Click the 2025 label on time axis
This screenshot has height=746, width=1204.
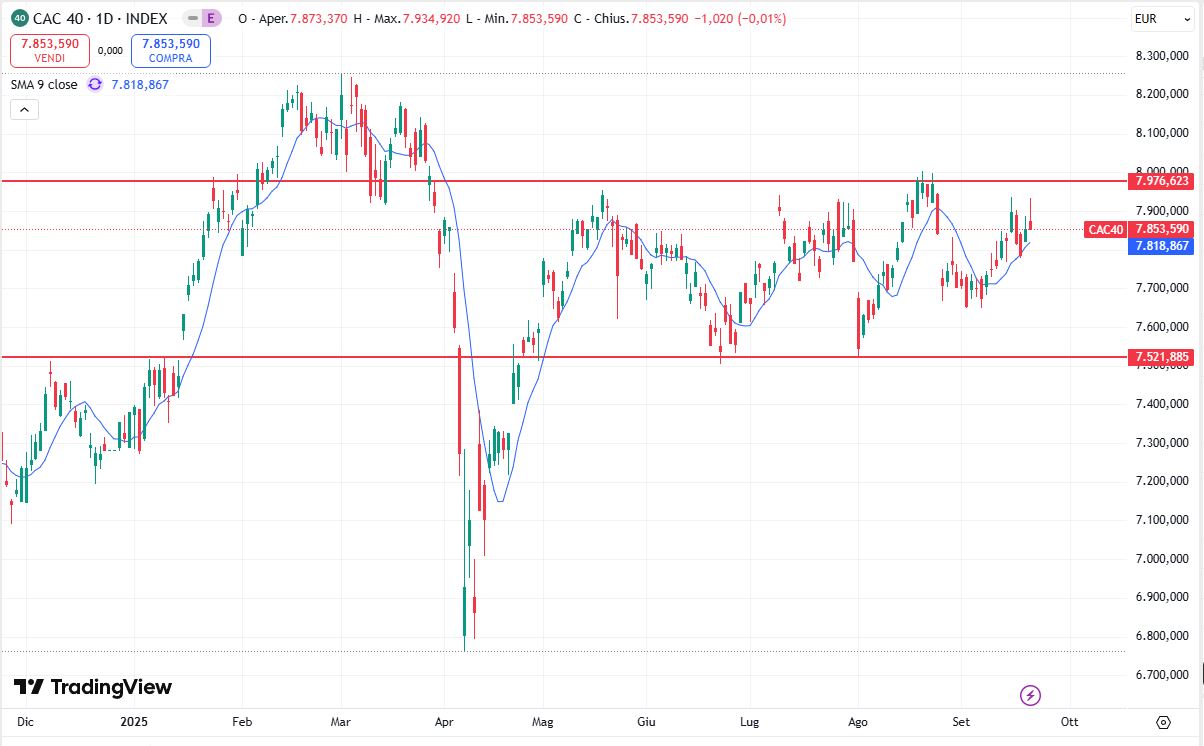(134, 721)
